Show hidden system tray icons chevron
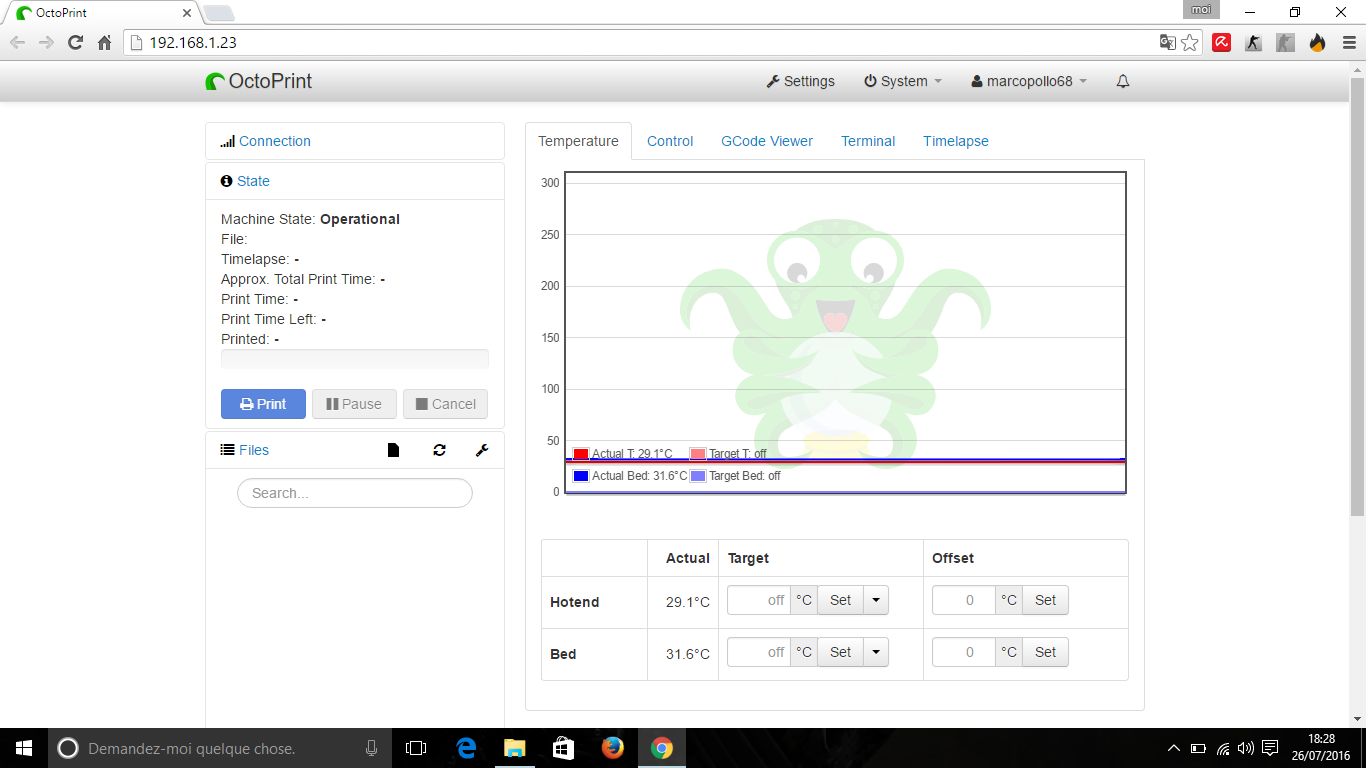Screen dimensions: 1366x768 tap(1174, 748)
